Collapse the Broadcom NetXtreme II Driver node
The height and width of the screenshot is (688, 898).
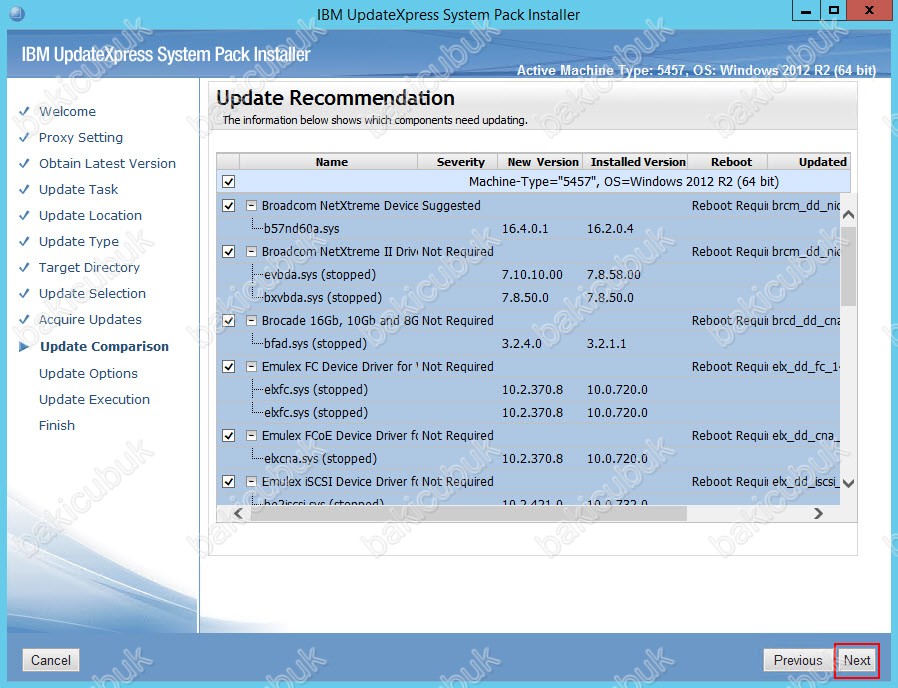[x=251, y=251]
